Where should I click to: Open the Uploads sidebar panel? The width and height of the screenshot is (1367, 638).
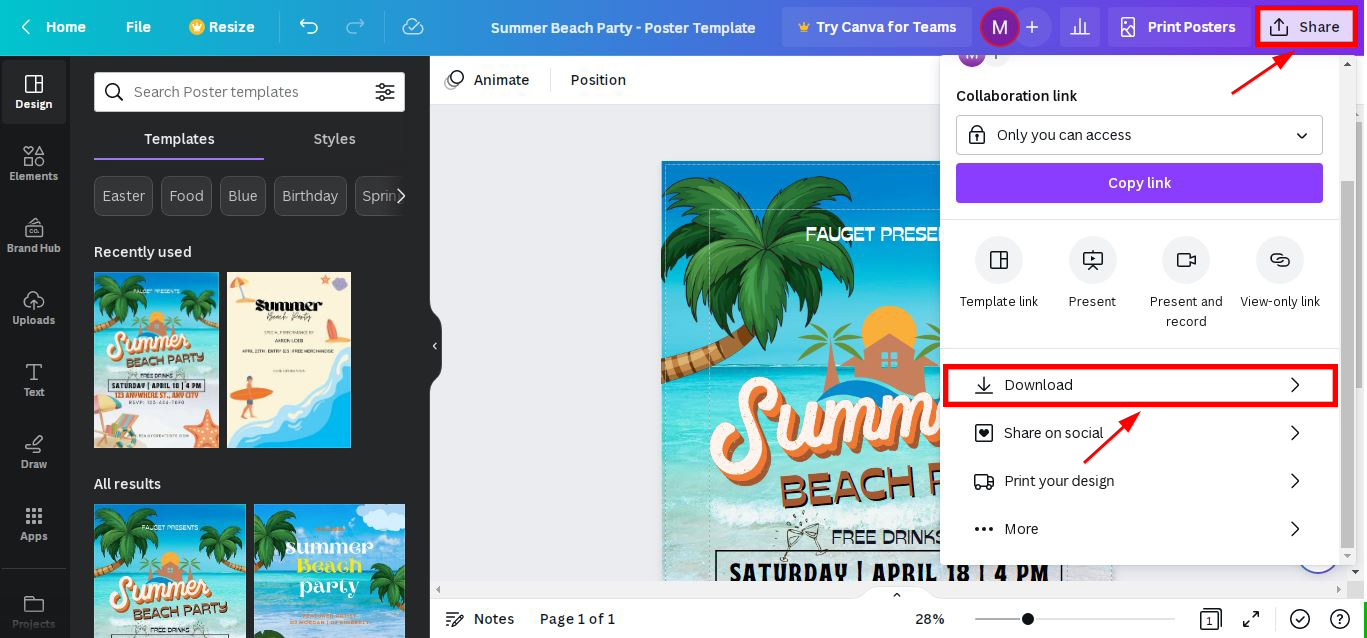coord(34,307)
